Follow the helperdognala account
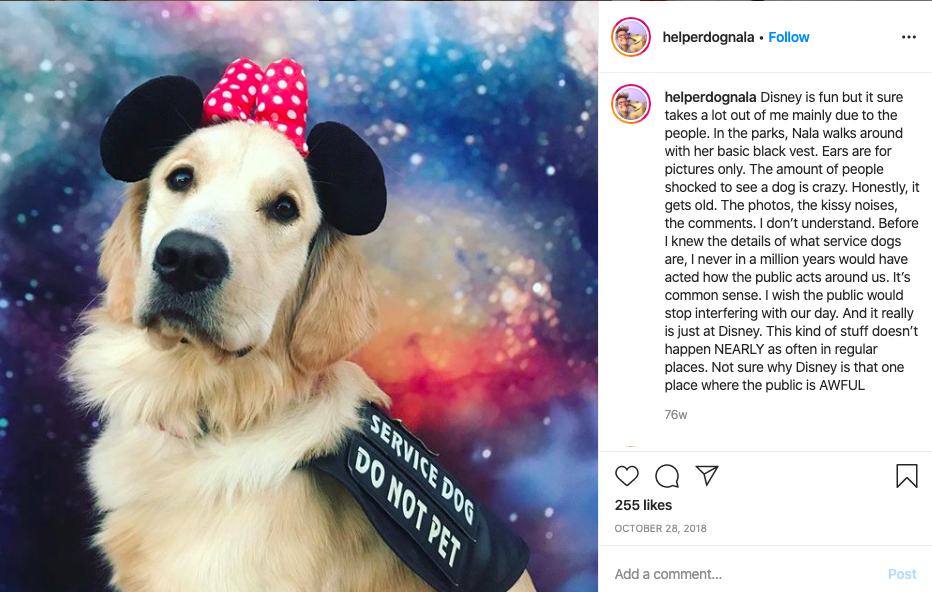The height and width of the screenshot is (592, 932). tap(789, 37)
